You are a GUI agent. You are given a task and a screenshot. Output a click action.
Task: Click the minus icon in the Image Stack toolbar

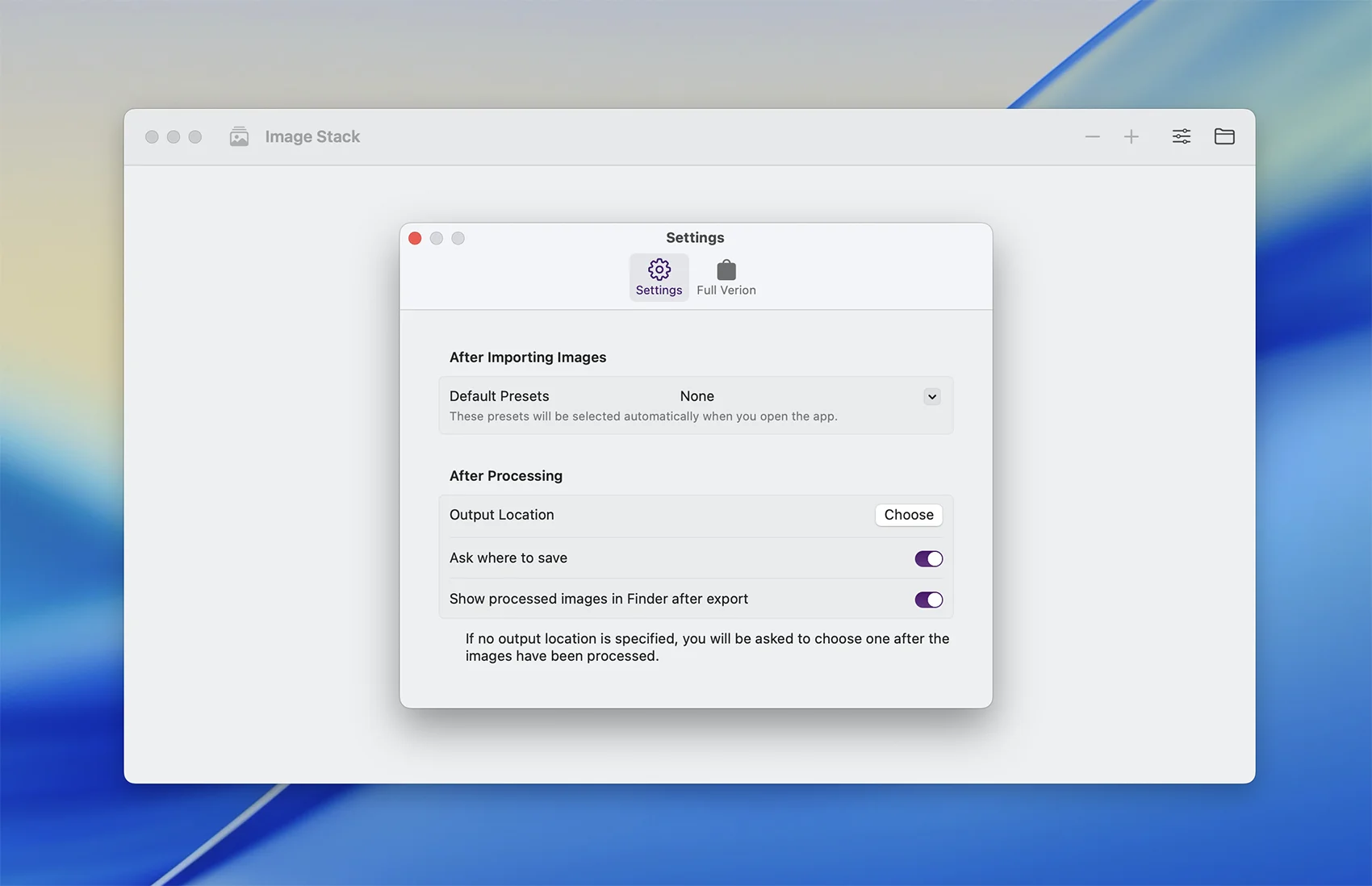coord(1092,137)
